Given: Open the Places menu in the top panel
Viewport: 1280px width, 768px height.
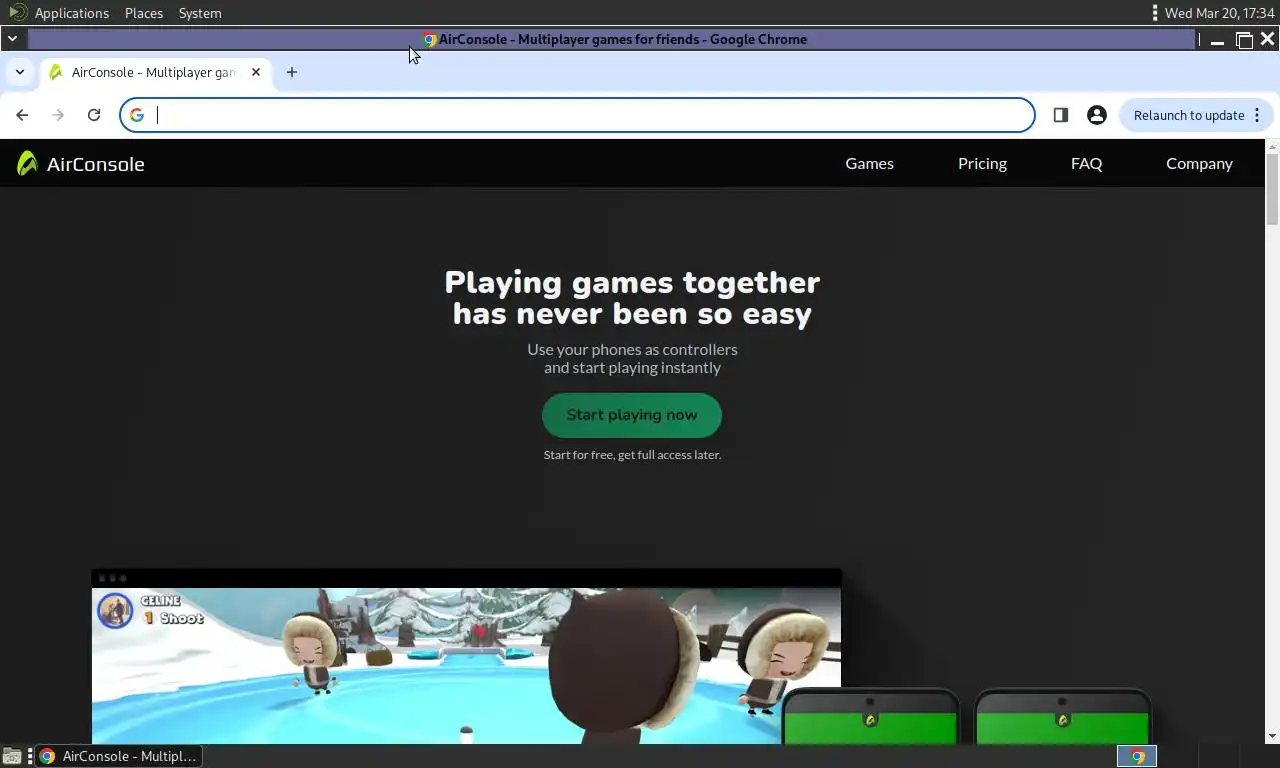Looking at the screenshot, I should 144,13.
